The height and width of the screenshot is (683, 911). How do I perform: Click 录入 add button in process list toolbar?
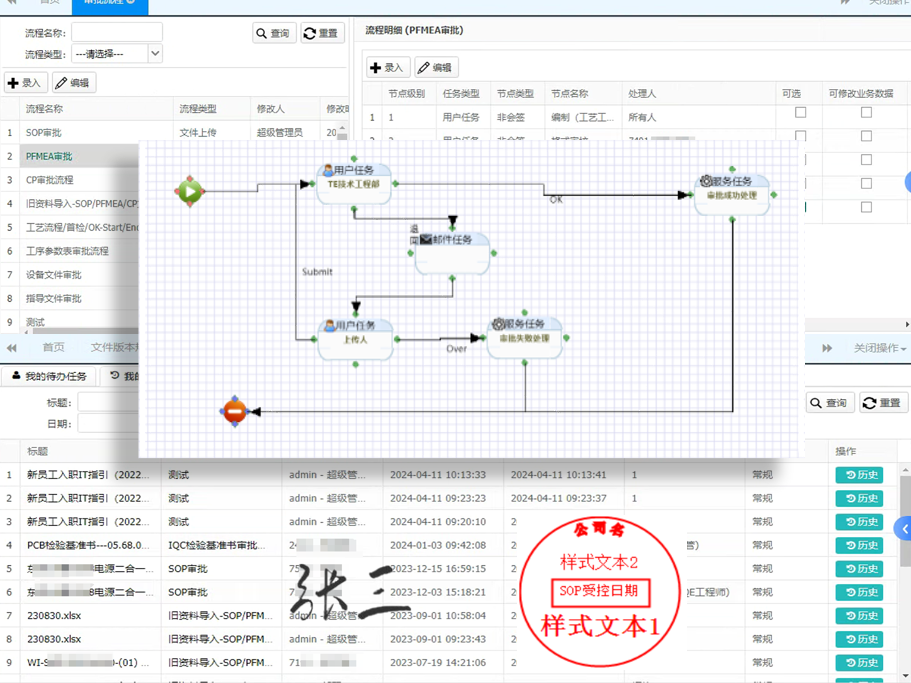click(26, 82)
